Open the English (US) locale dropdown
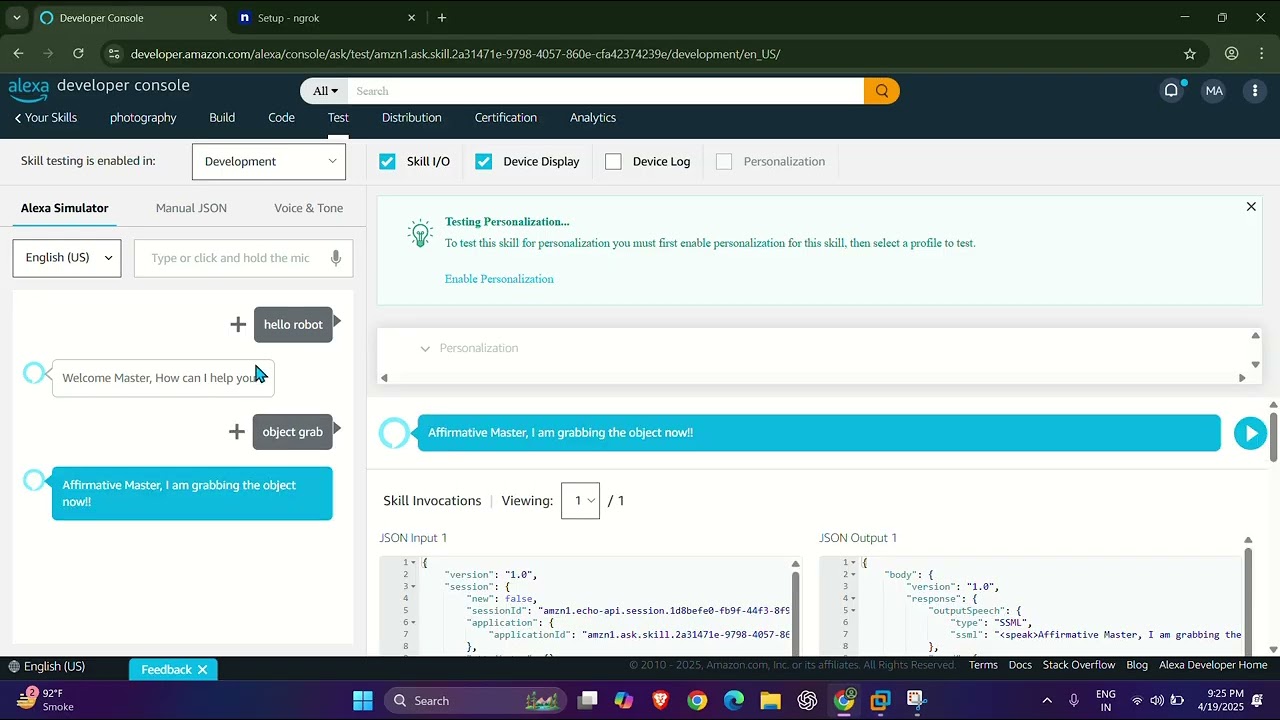The width and height of the screenshot is (1280, 720). click(67, 258)
